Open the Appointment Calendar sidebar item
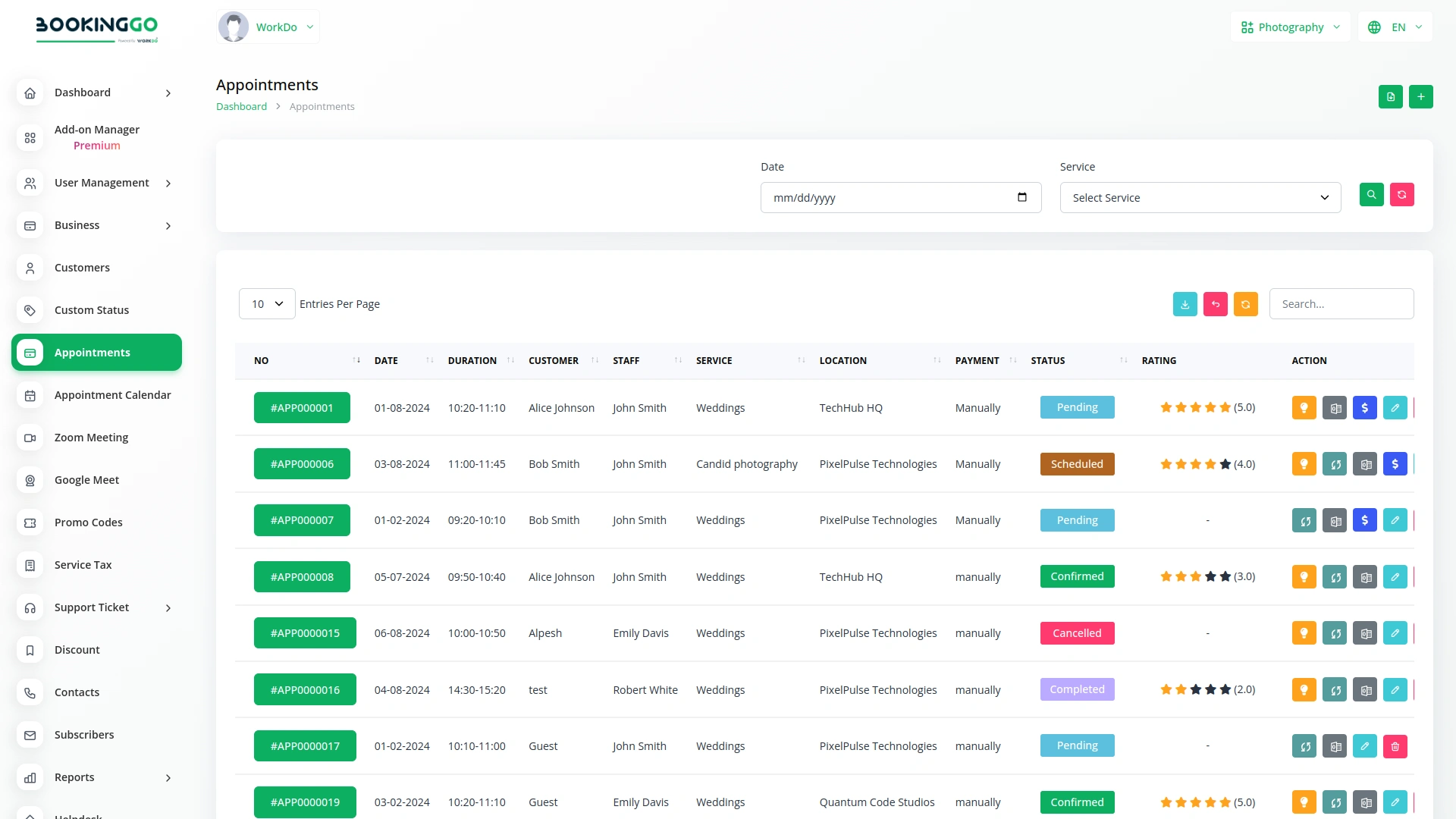1456x819 pixels. click(x=112, y=394)
